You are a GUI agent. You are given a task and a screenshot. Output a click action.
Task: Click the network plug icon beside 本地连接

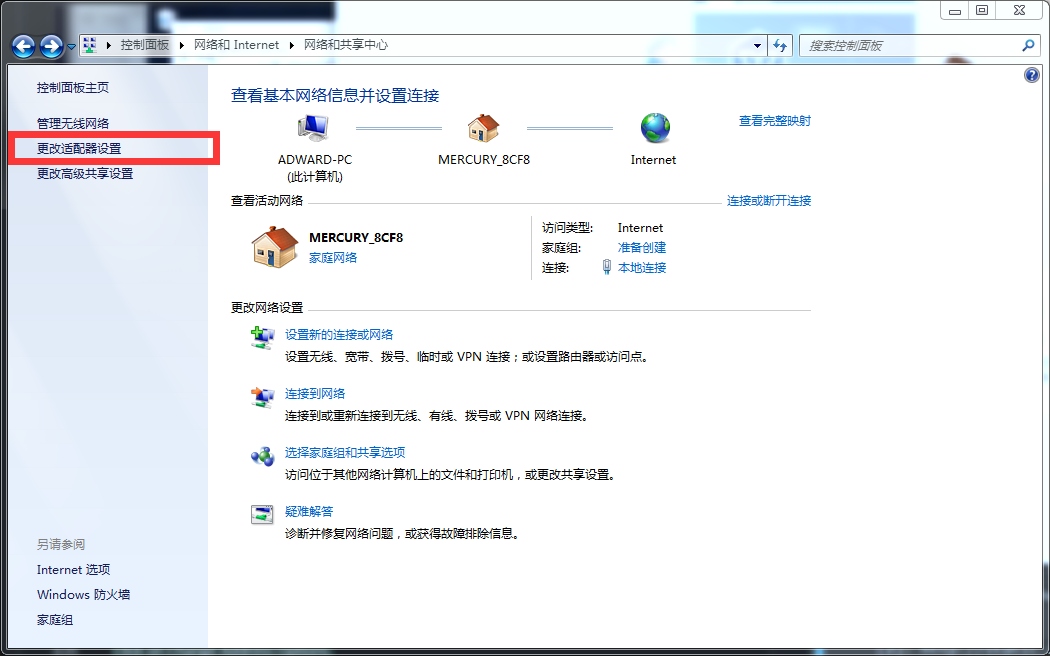pyautogui.click(x=607, y=267)
